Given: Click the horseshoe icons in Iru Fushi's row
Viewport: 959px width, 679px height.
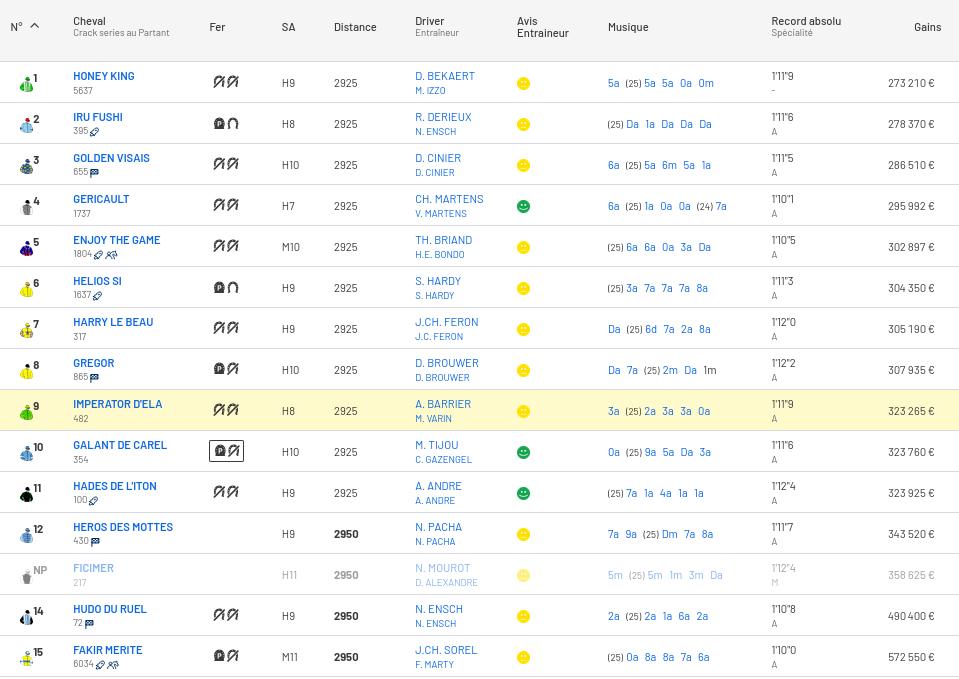Looking at the screenshot, I should [x=225, y=124].
